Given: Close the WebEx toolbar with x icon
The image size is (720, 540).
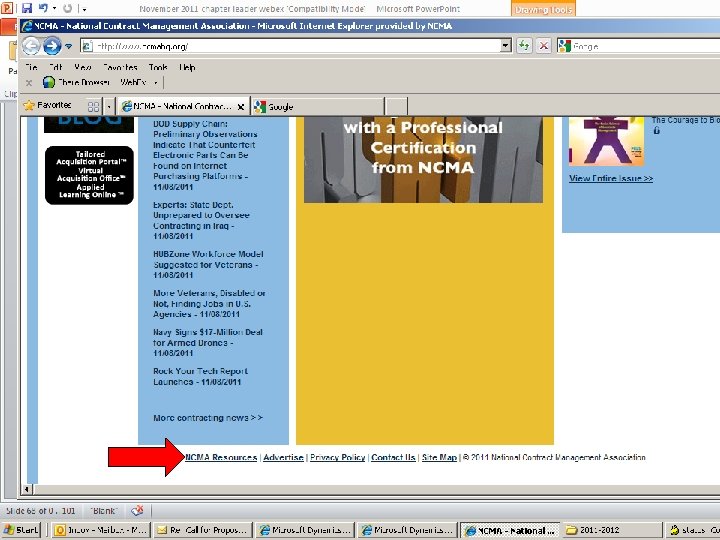Looking at the screenshot, I should [x=28, y=83].
